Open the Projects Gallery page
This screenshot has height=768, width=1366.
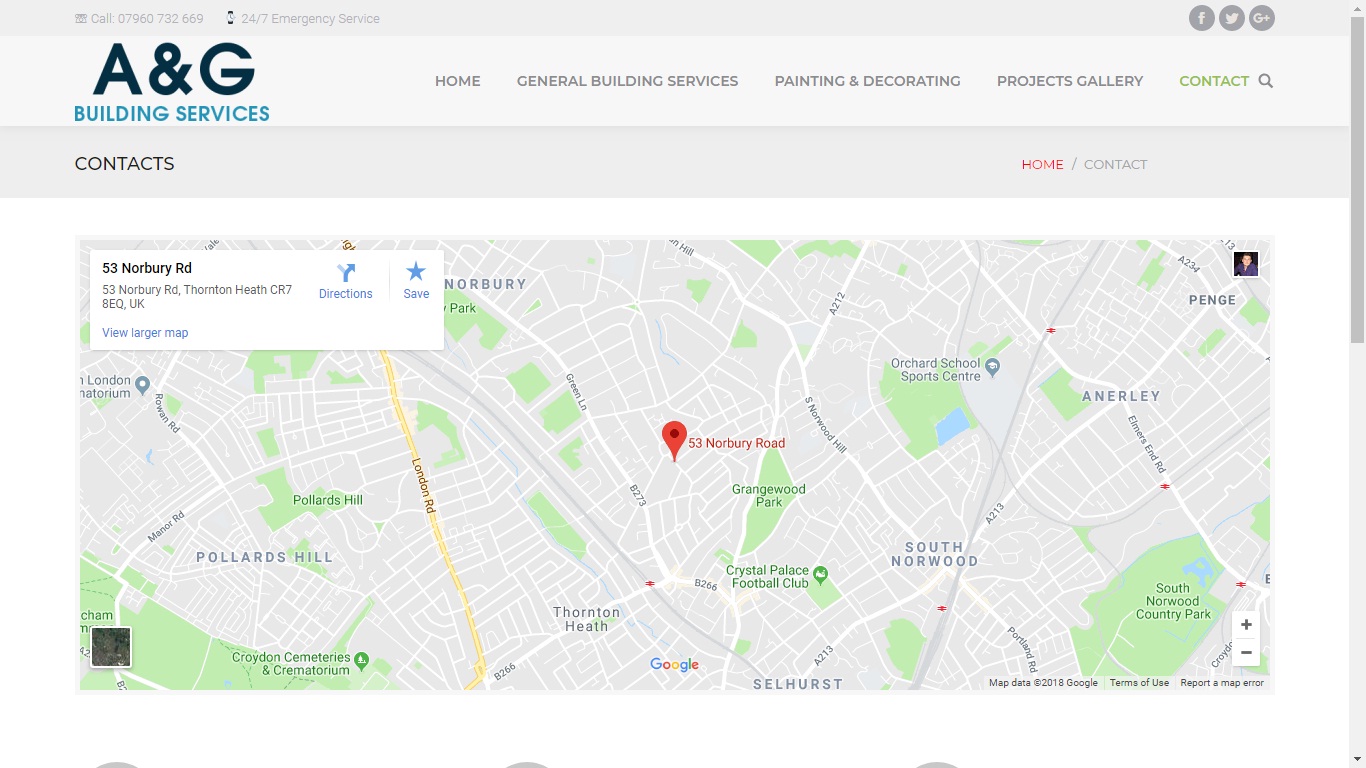pos(1069,81)
